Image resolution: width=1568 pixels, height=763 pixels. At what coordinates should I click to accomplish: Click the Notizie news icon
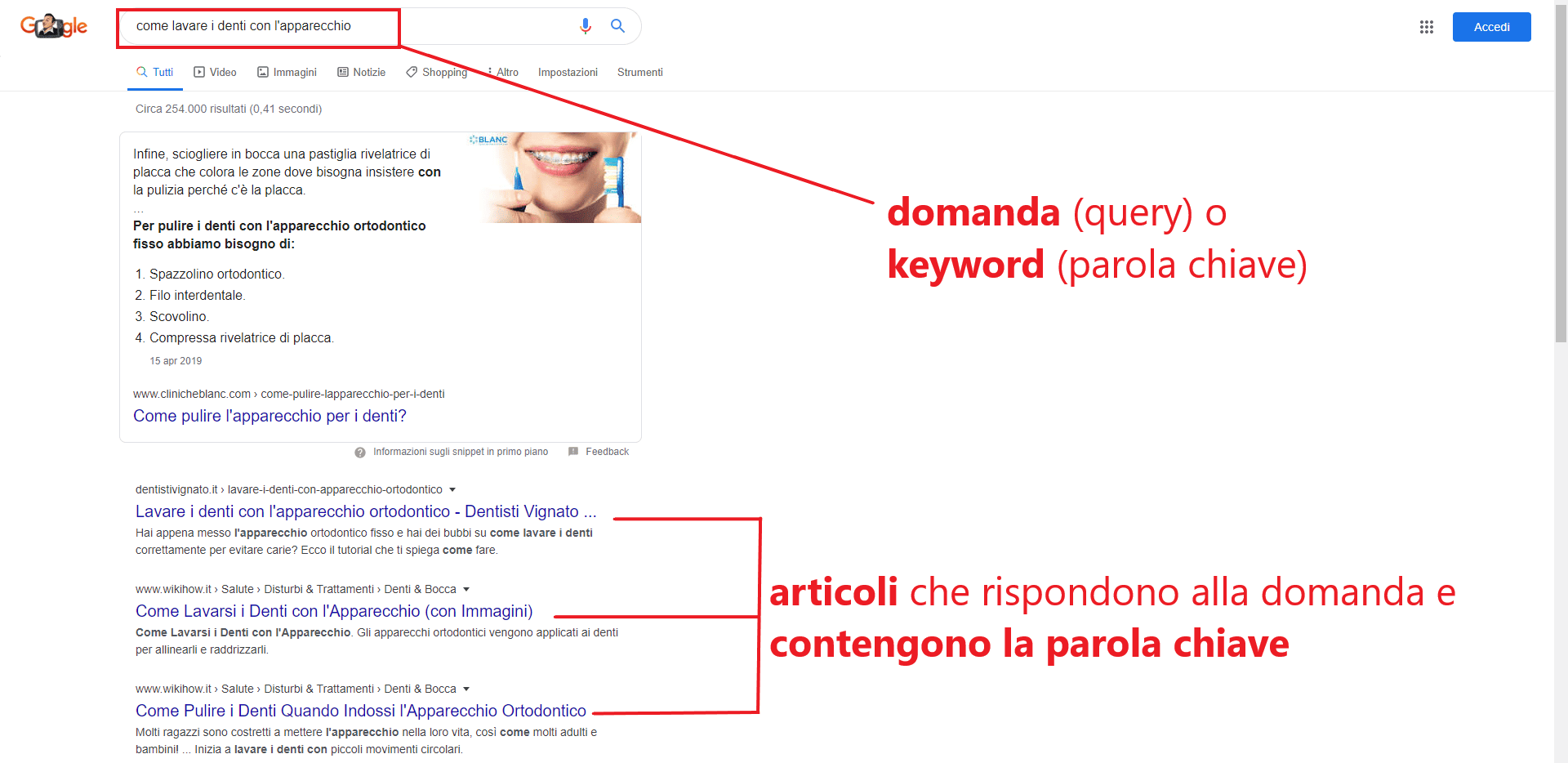[x=343, y=72]
